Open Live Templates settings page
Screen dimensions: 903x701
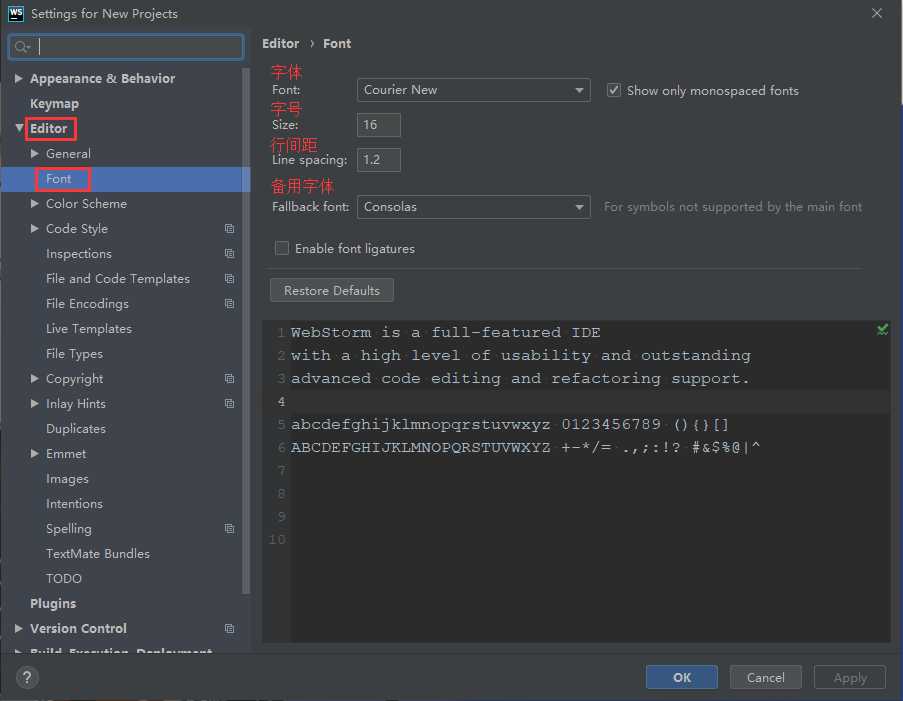(89, 329)
